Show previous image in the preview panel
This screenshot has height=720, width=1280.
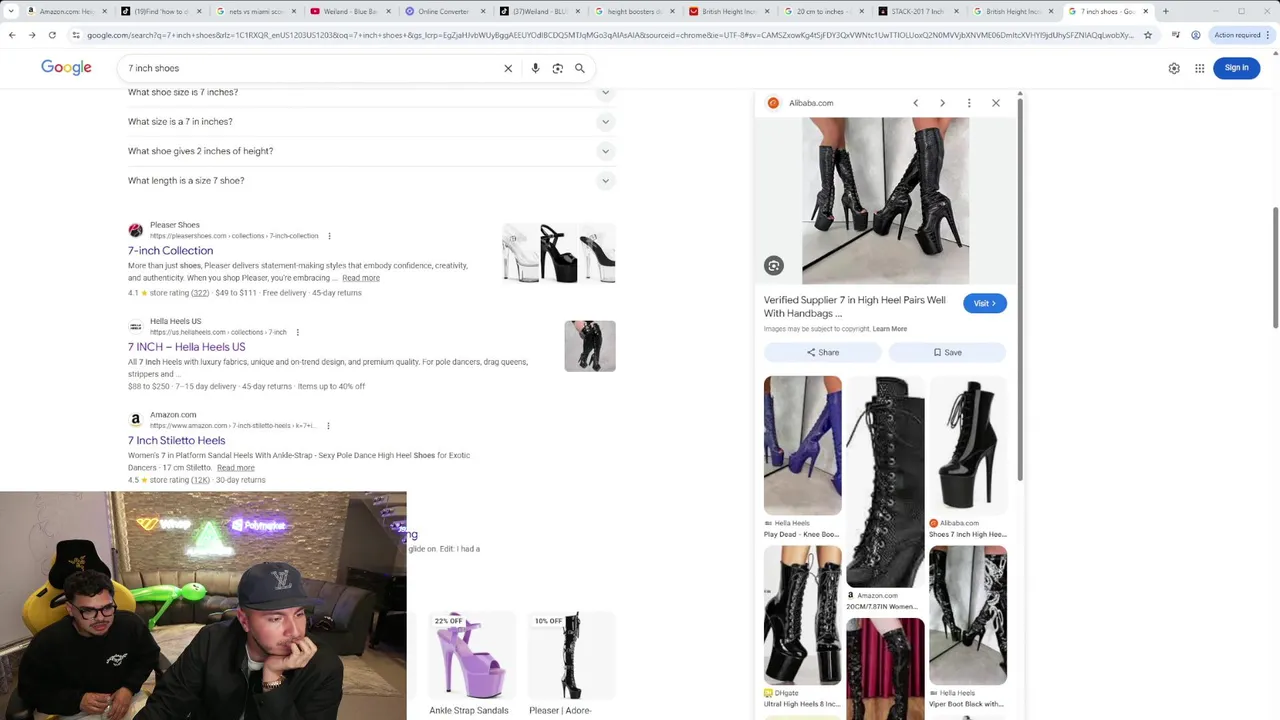coord(915,103)
